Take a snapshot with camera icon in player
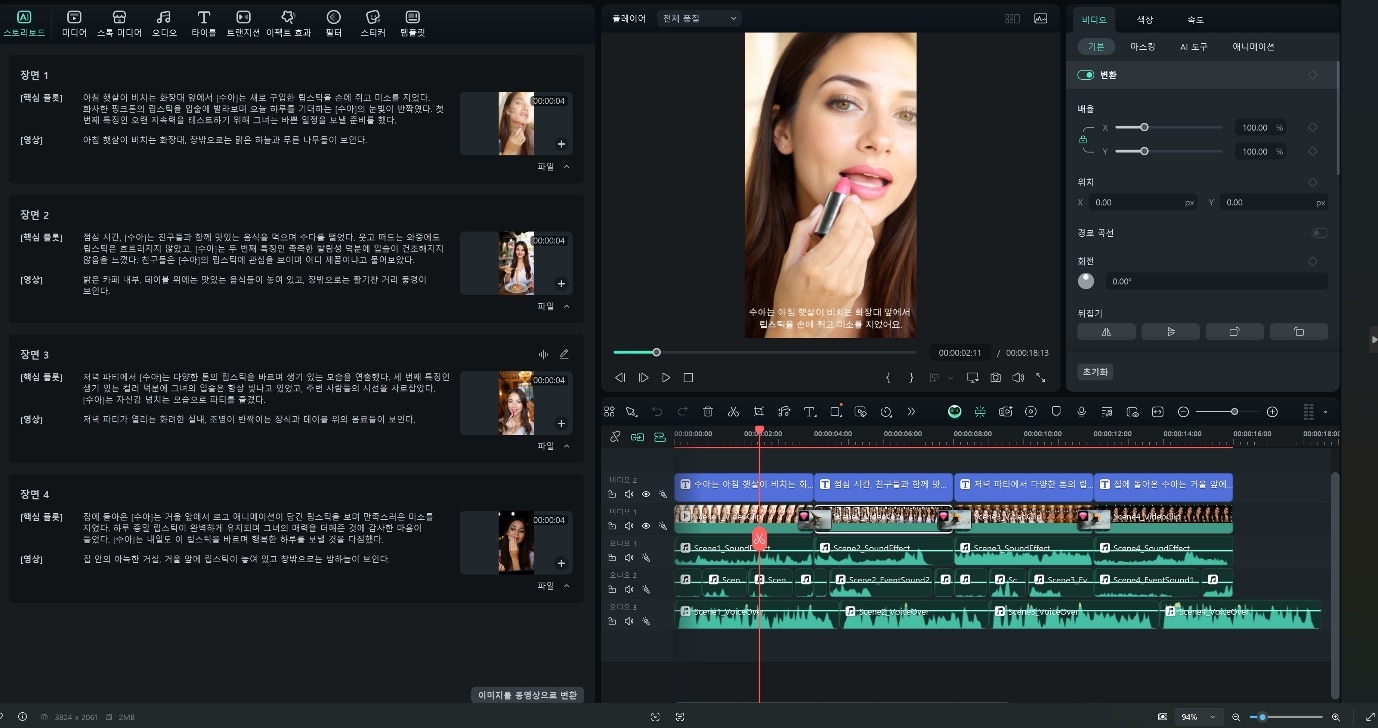1378x728 pixels. pyautogui.click(x=995, y=377)
